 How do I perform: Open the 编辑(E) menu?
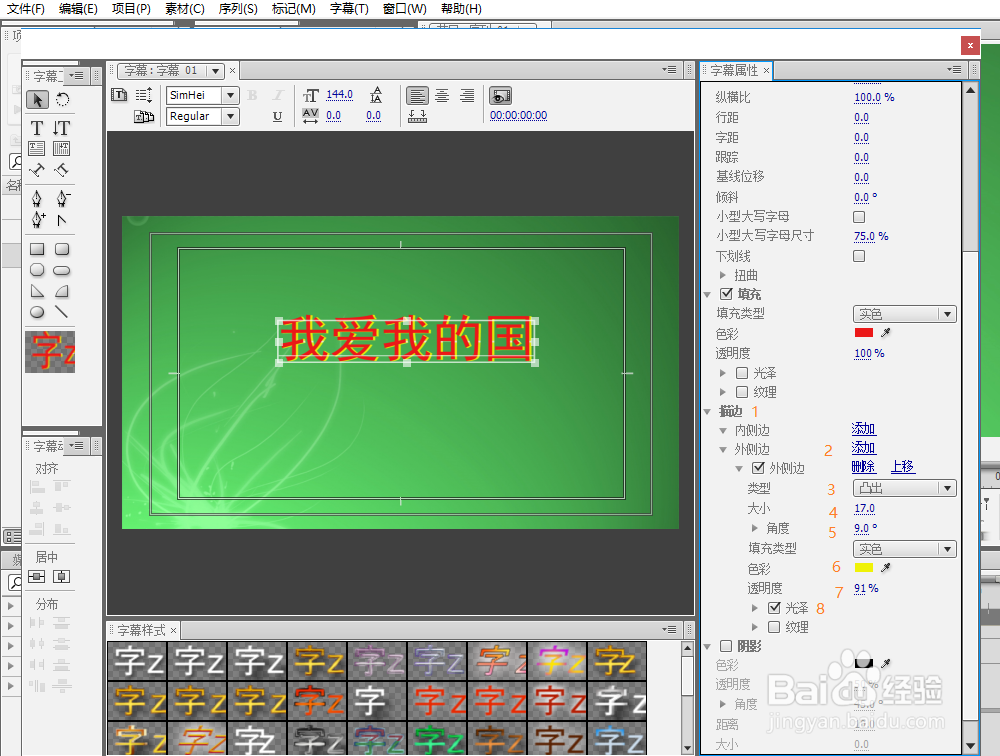tap(78, 9)
